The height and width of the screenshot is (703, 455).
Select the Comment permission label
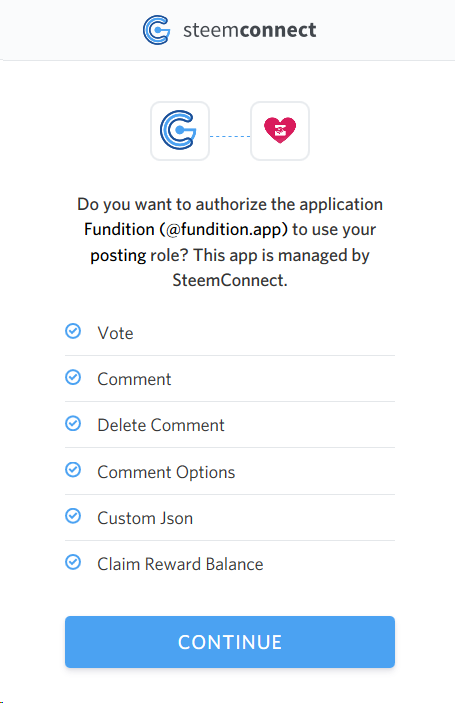(x=134, y=379)
